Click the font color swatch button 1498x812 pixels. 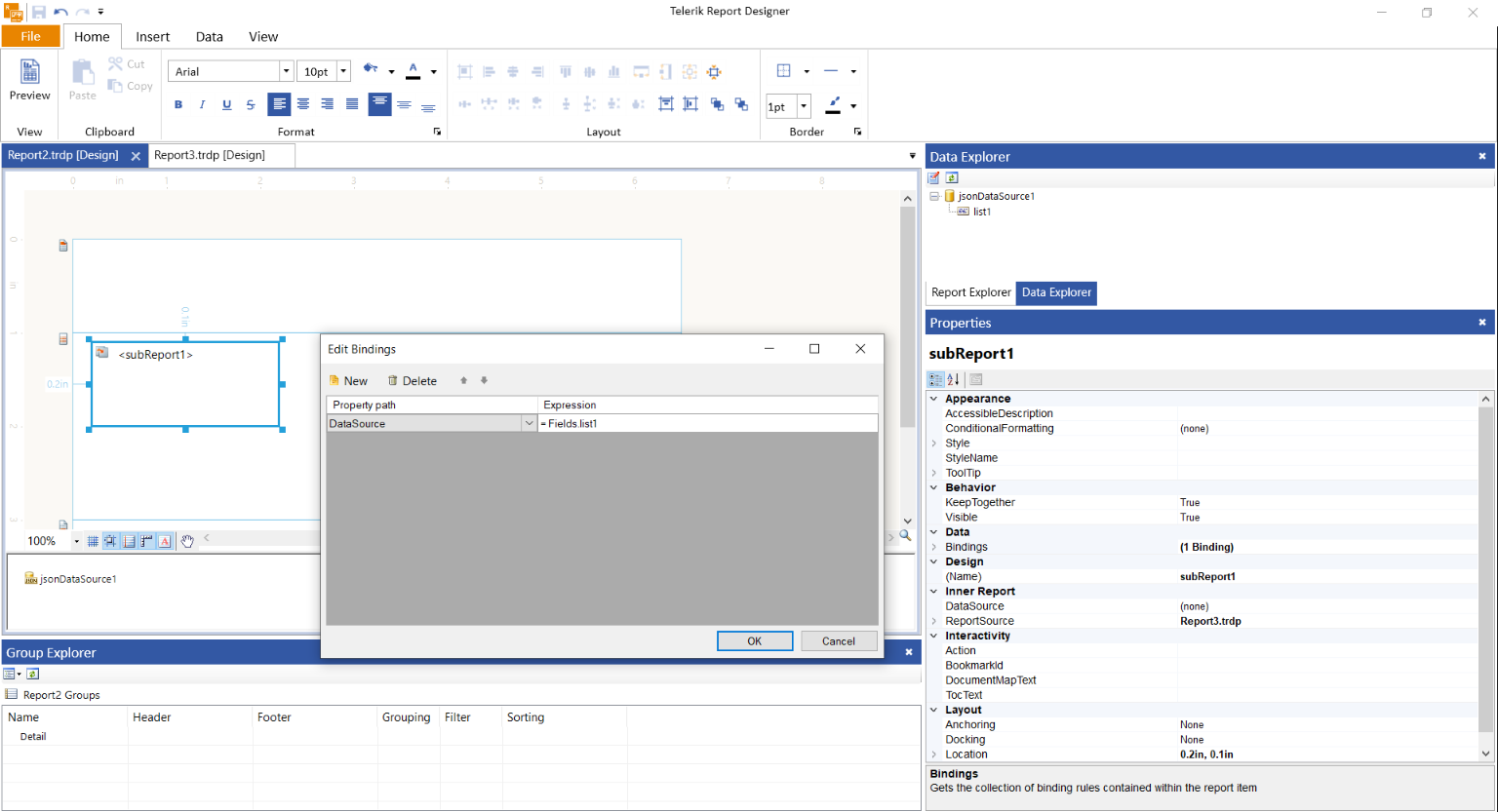coord(413,70)
